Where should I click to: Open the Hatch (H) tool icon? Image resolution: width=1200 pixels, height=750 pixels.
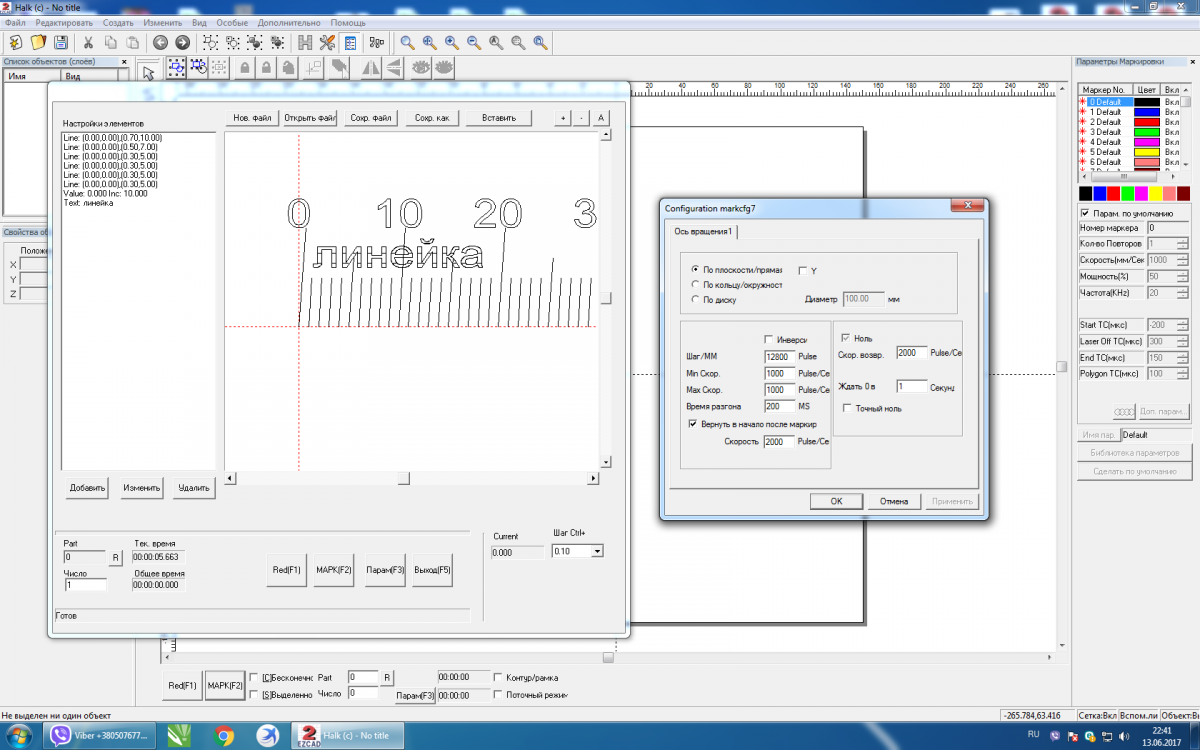304,42
